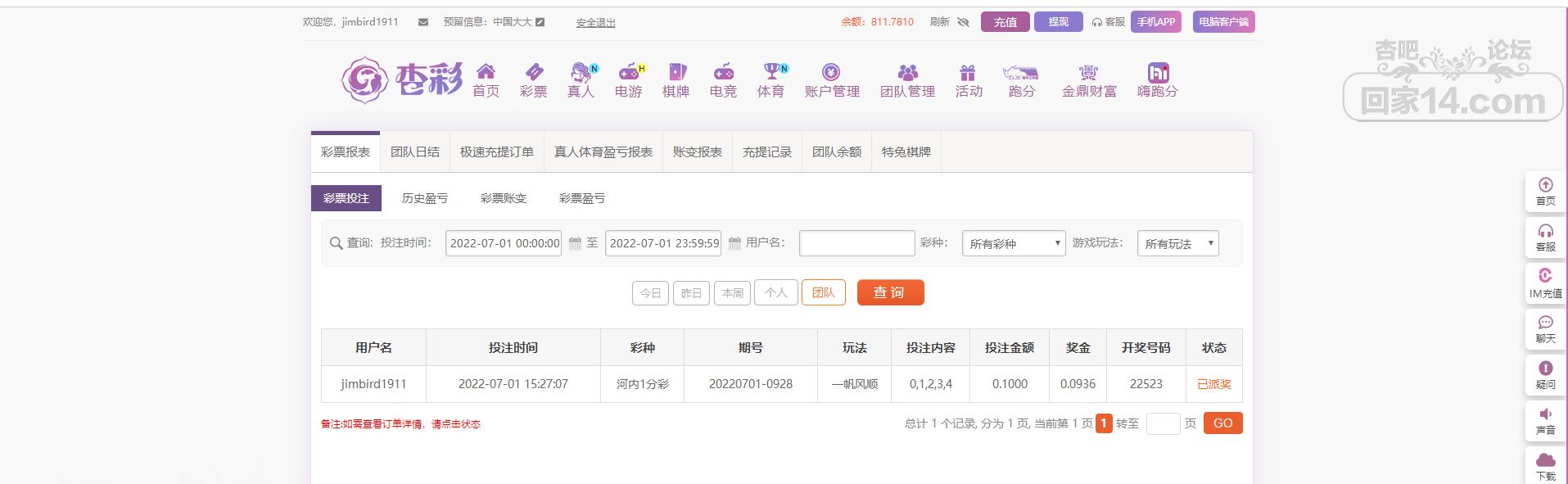Toggle 今日 filter button

coord(650,293)
